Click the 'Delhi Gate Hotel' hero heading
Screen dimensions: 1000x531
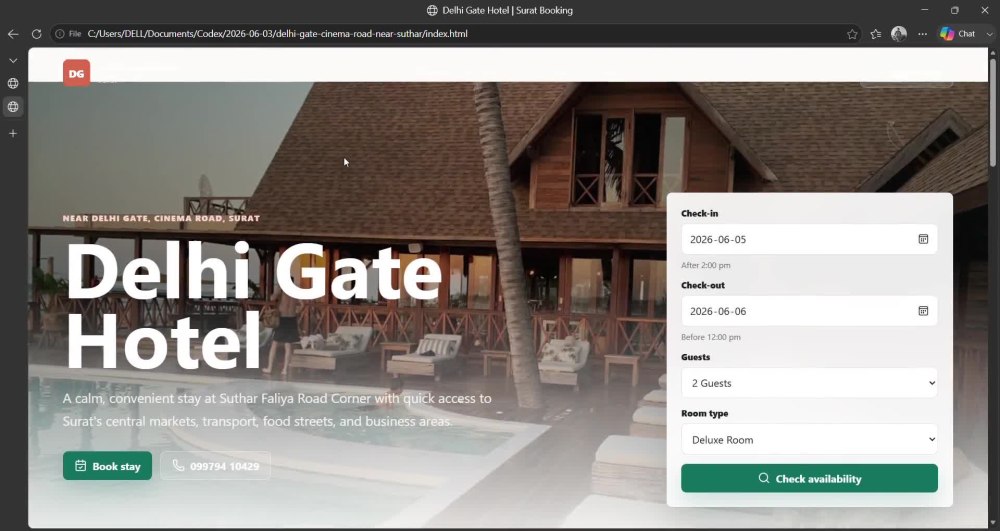pyautogui.click(x=254, y=306)
